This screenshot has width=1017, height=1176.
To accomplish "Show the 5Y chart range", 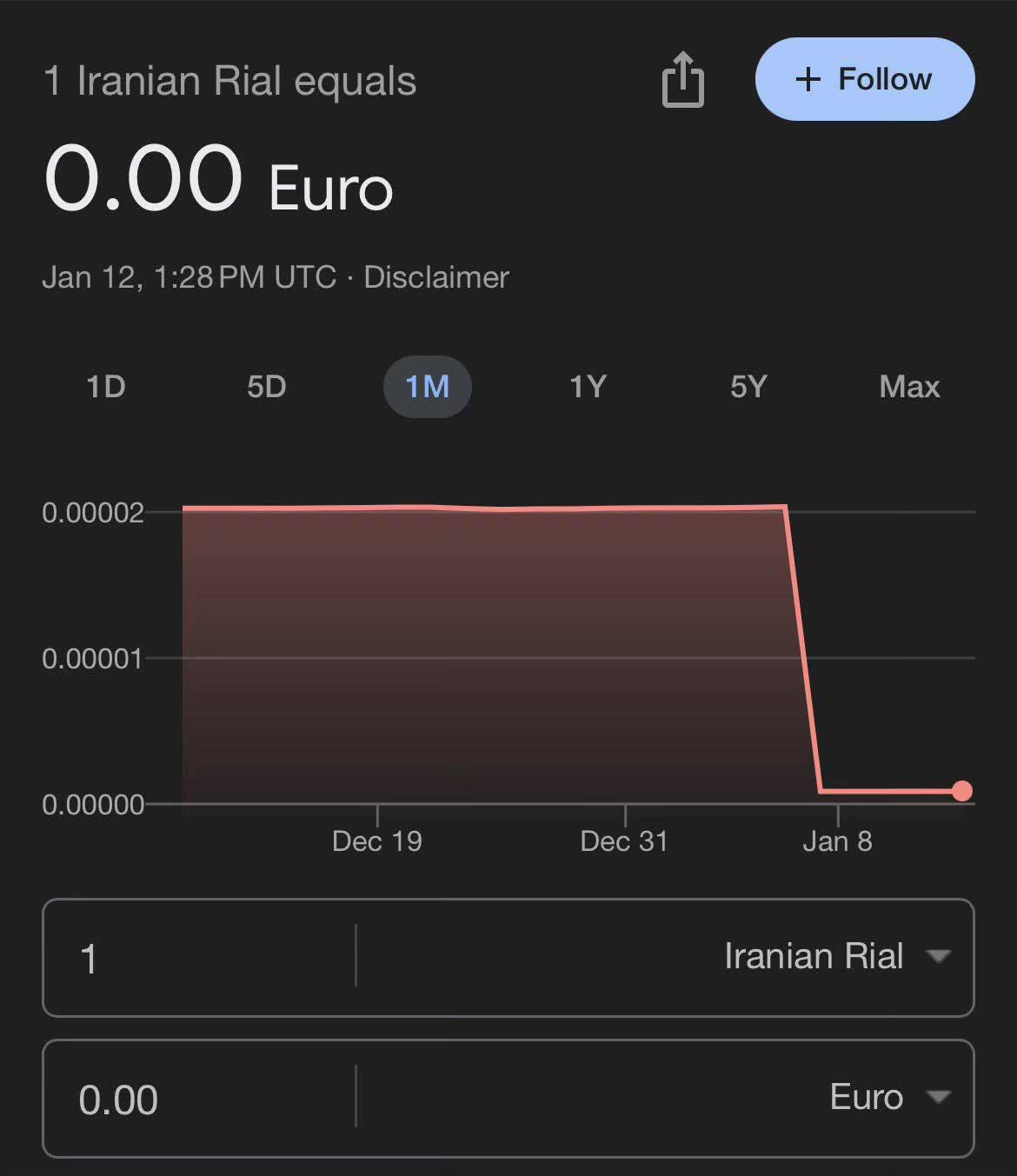I will 748,386.
